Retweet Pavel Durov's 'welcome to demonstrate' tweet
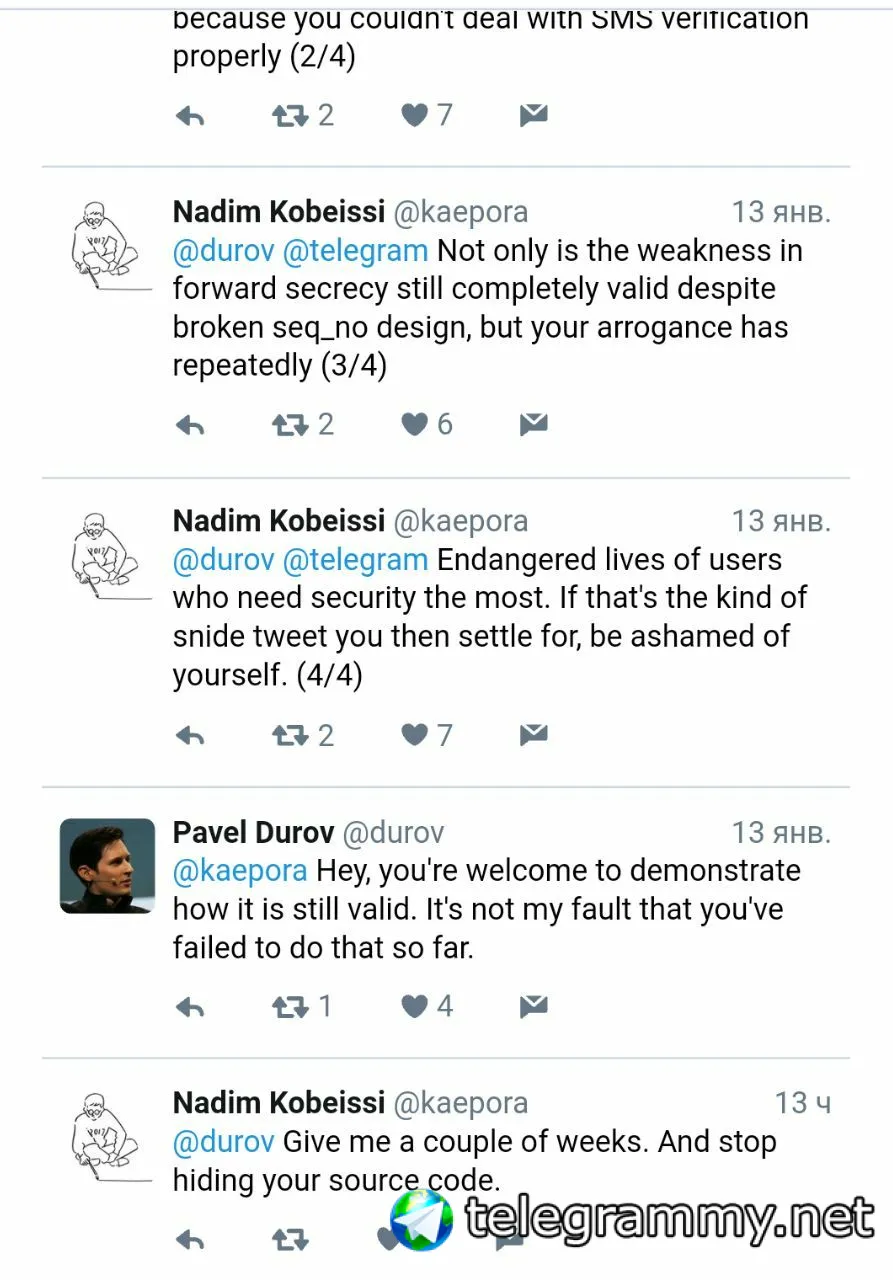Image resolution: width=893 pixels, height=1280 pixels. click(291, 1006)
